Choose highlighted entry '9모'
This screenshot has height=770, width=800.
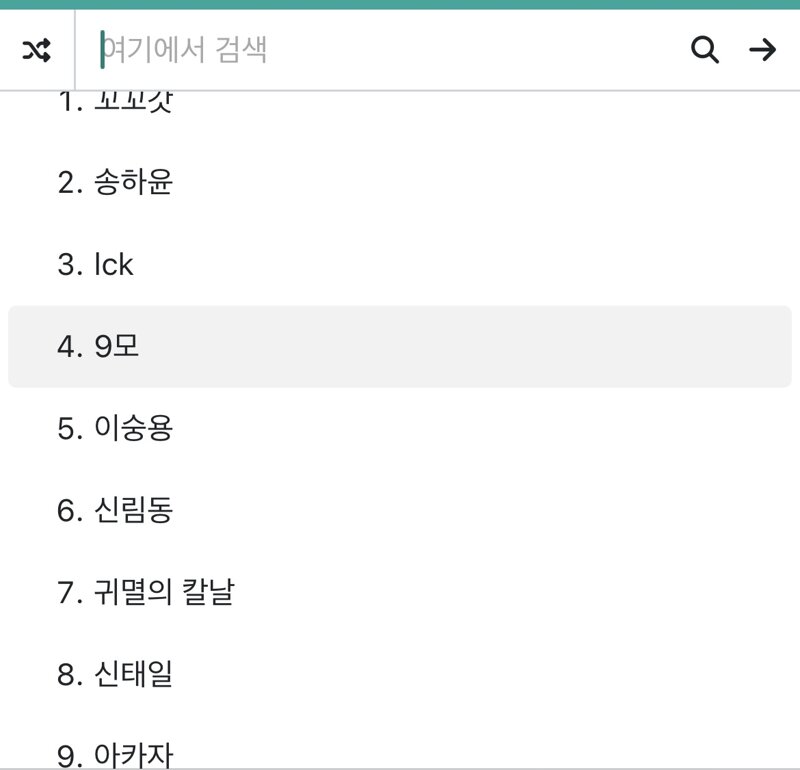pos(399,346)
